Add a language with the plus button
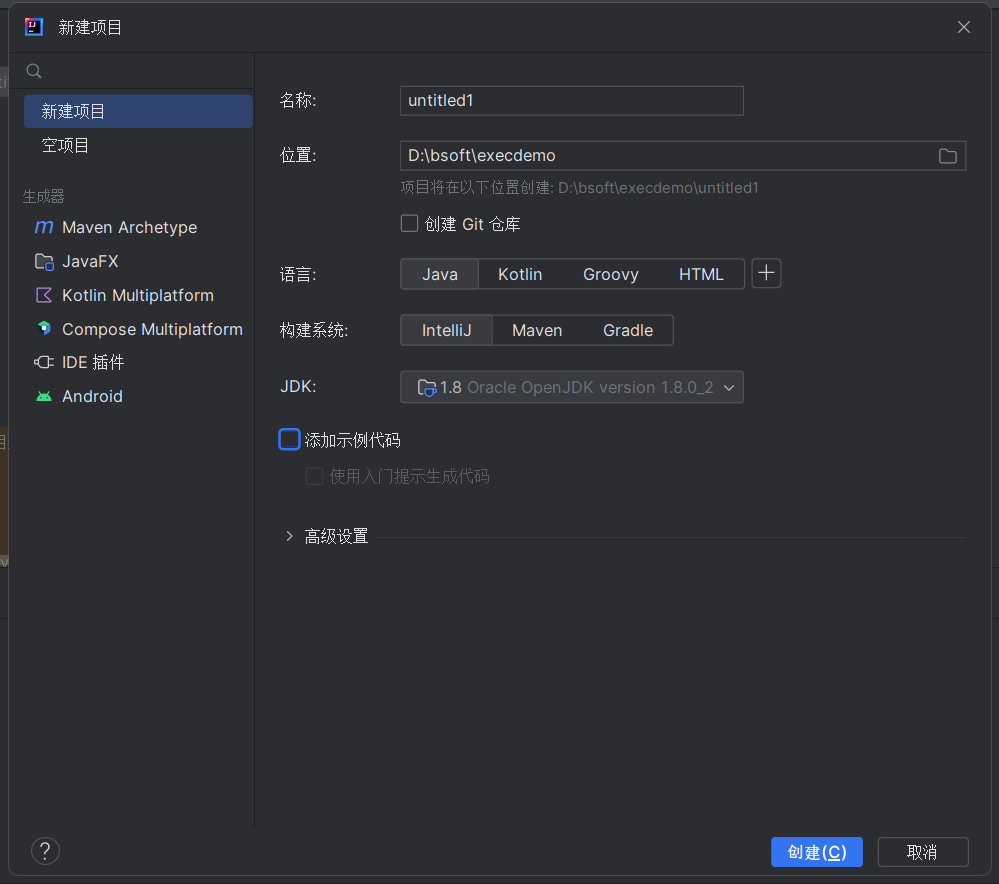The height and width of the screenshot is (884, 999). click(766, 273)
